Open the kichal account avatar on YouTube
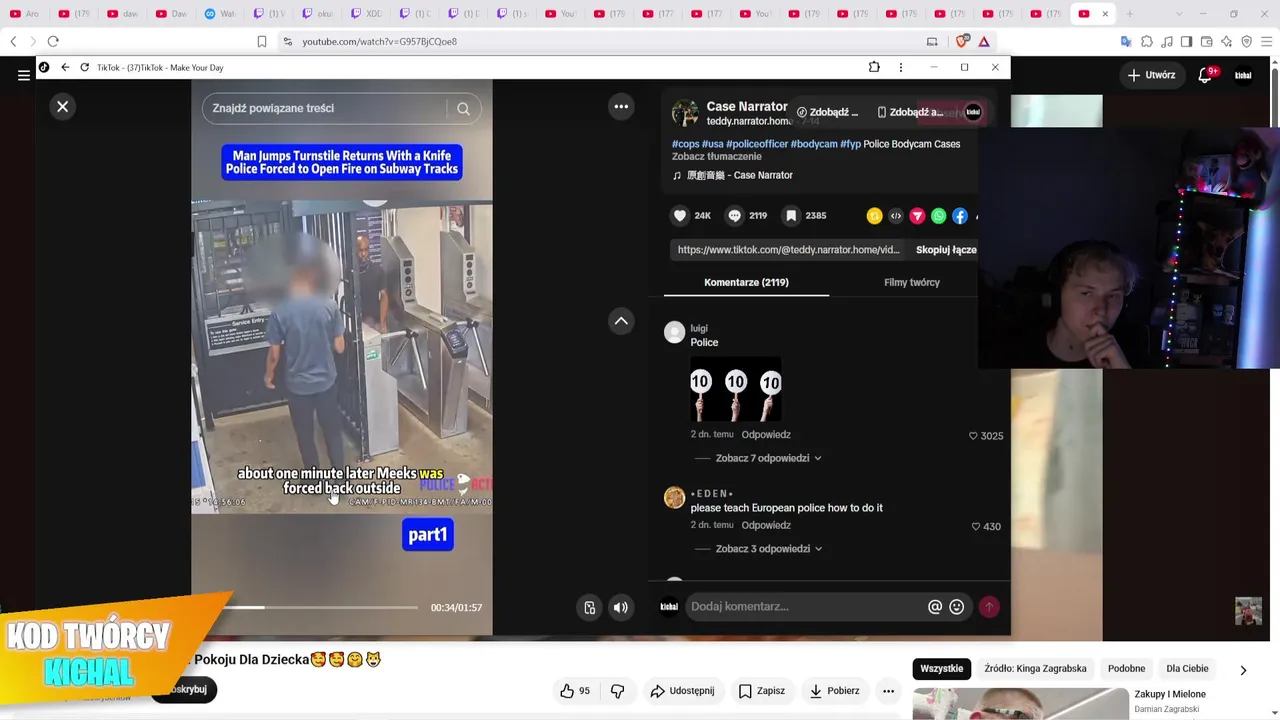The height and width of the screenshot is (720, 1280). [1243, 75]
